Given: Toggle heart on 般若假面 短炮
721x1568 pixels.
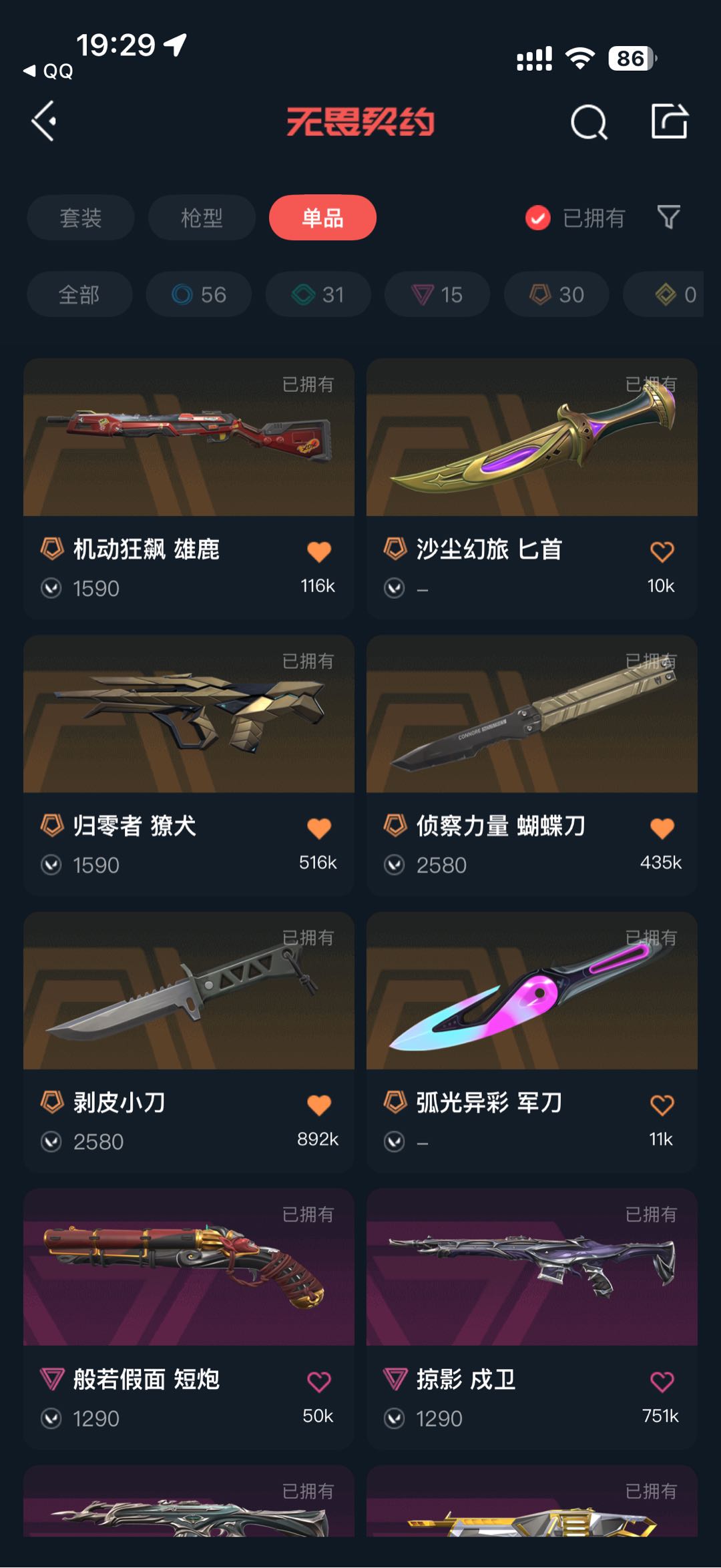Looking at the screenshot, I should click(319, 1381).
